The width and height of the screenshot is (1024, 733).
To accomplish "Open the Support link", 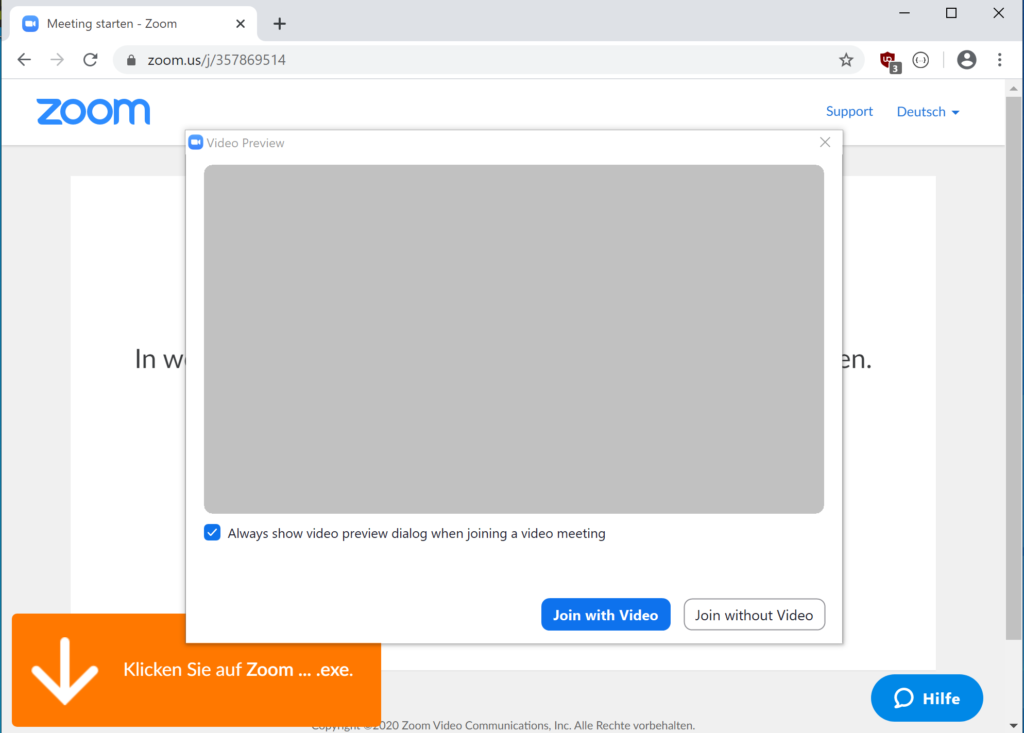I will coord(849,111).
